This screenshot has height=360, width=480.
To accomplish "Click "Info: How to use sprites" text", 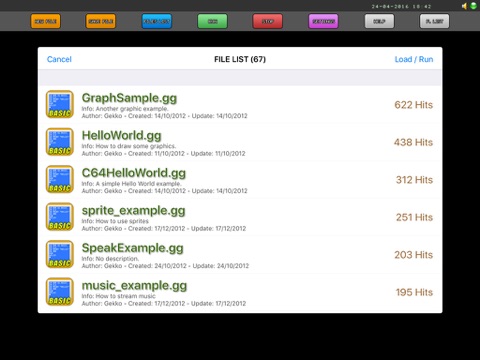I will click(x=115, y=221).
